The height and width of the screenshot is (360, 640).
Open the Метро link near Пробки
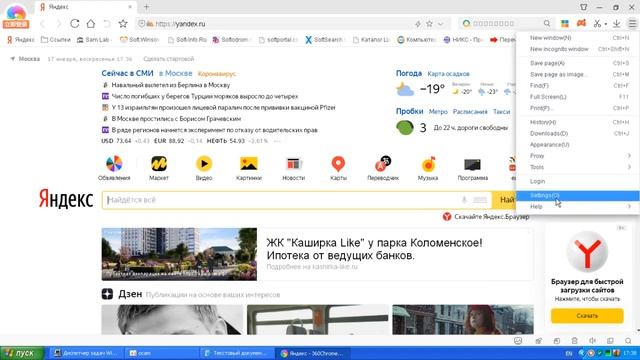[438, 111]
